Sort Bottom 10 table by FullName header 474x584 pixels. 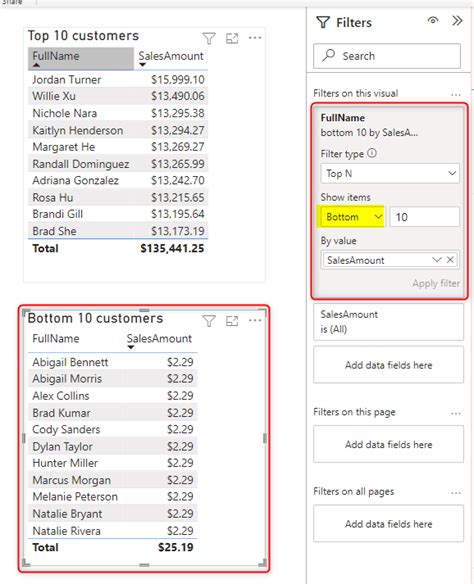point(56,339)
